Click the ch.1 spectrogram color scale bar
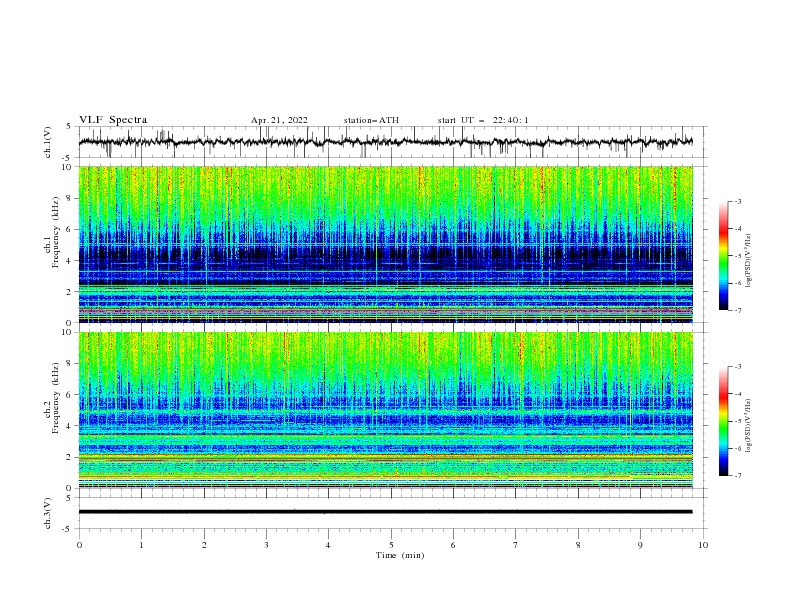The image size is (792, 612). point(723,256)
